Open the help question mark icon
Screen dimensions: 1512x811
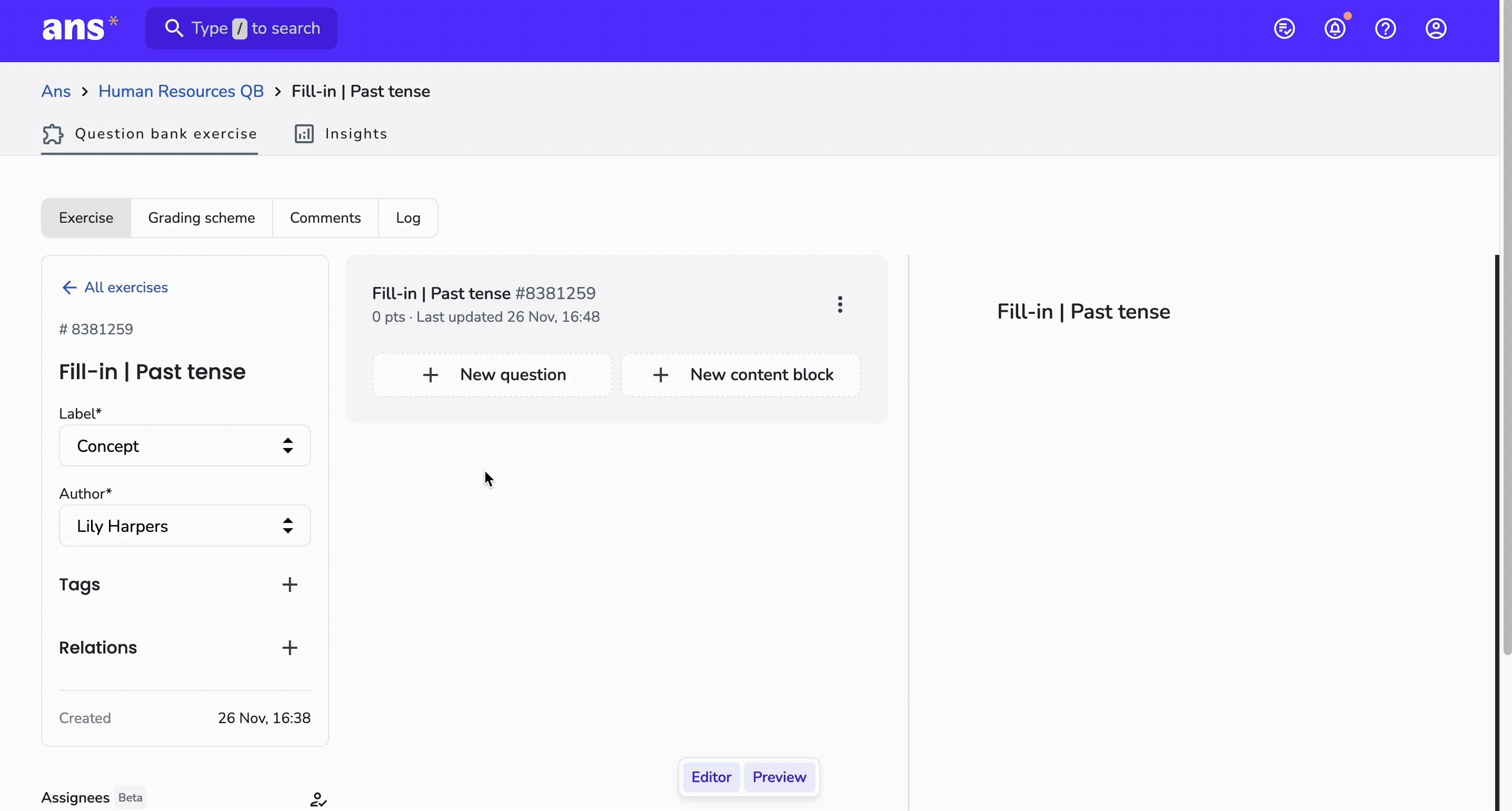tap(1385, 28)
